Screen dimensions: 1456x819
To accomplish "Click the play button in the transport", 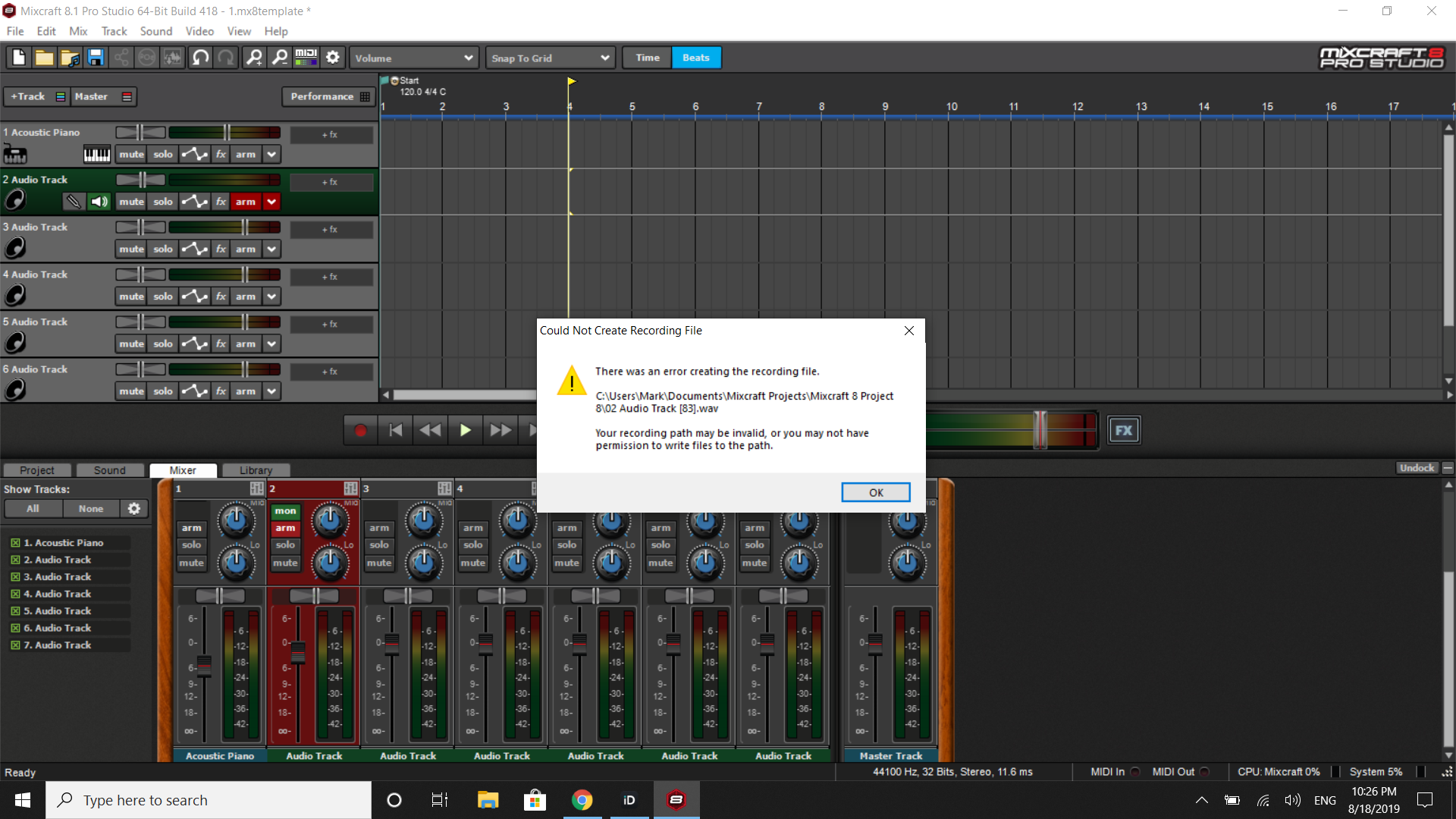I will [x=465, y=431].
